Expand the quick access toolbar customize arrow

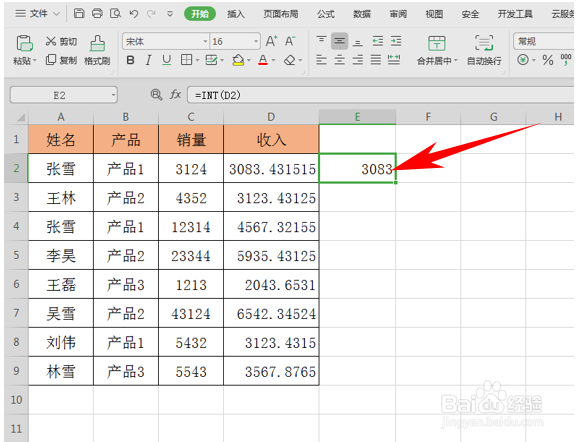point(170,14)
